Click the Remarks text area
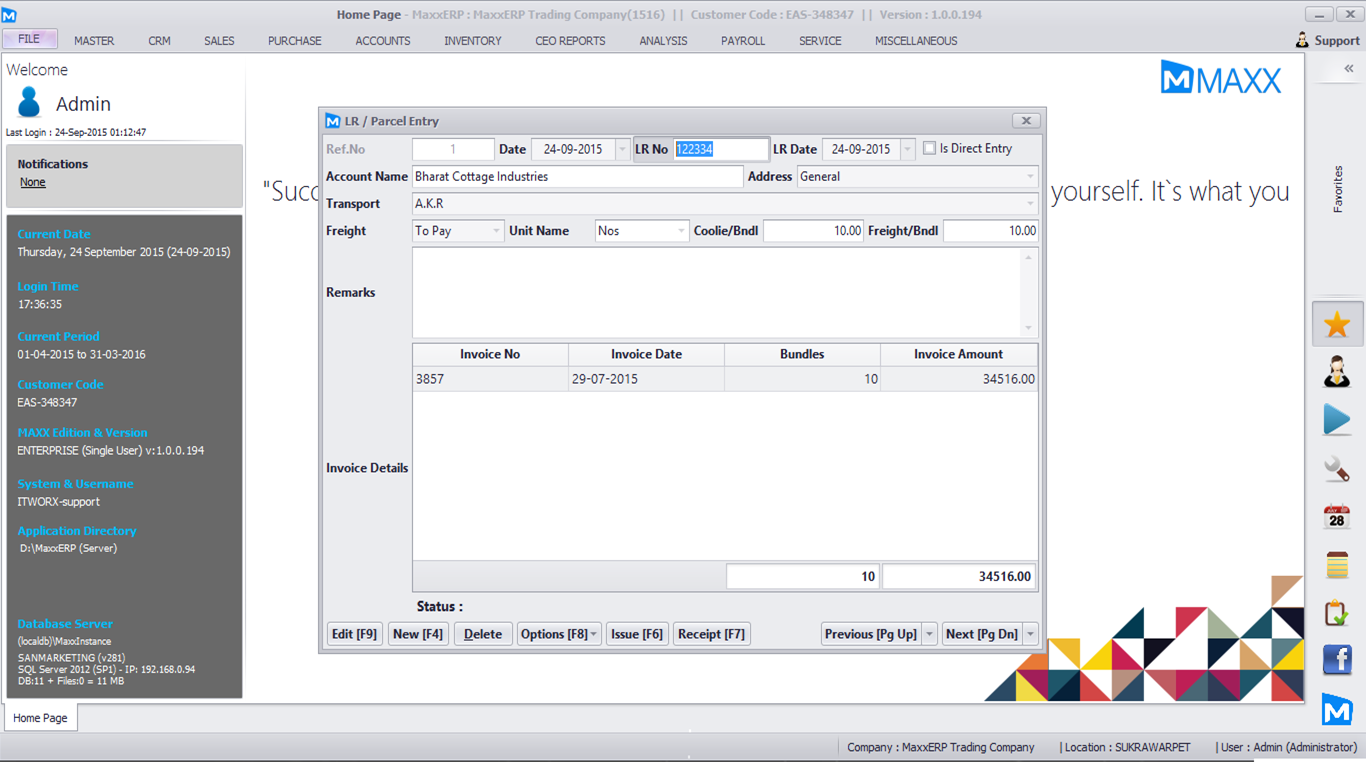 pos(716,292)
